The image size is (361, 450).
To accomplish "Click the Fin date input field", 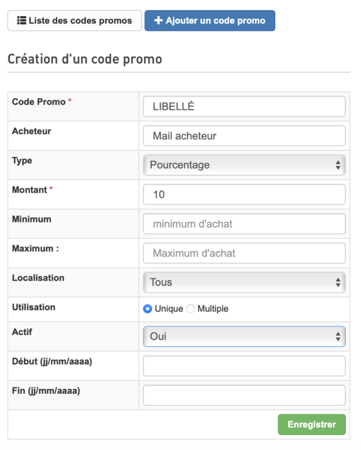I will click(244, 395).
